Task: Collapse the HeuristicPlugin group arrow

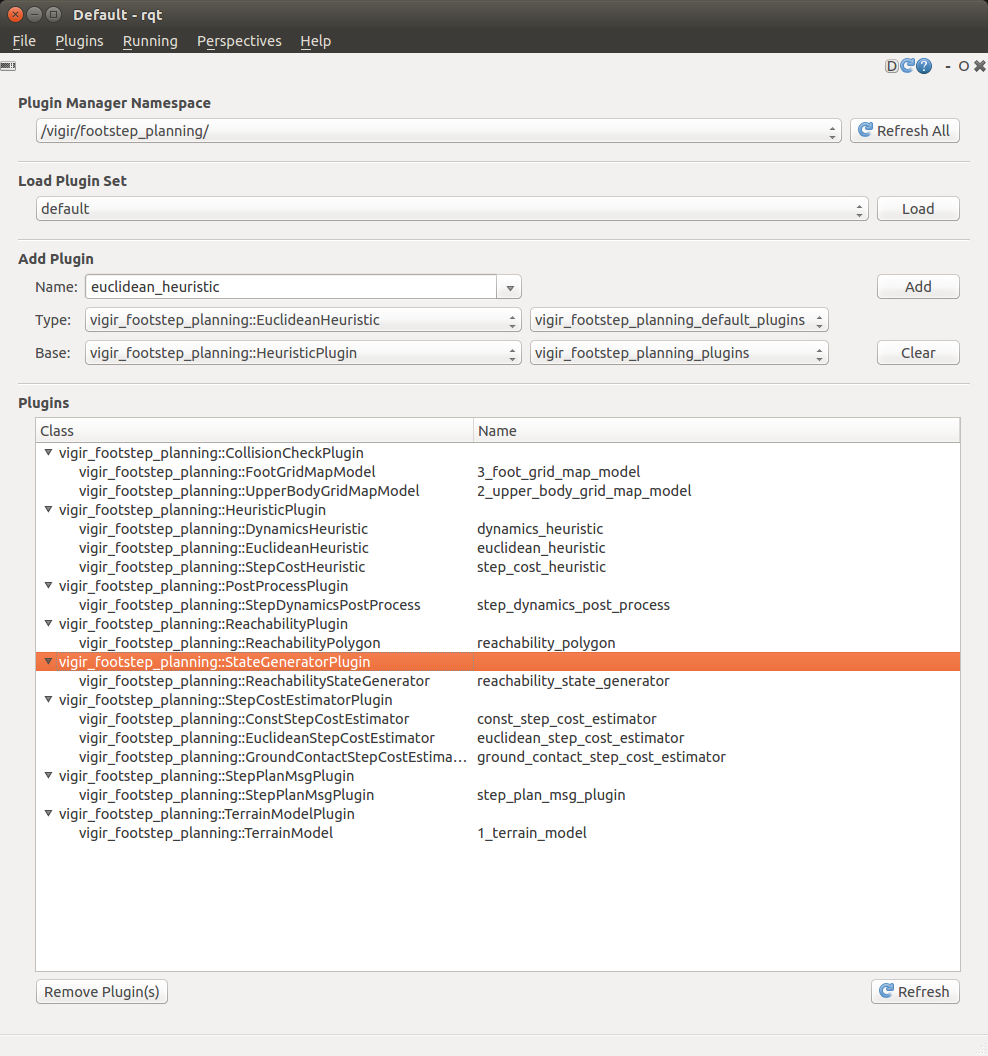Action: 48,510
